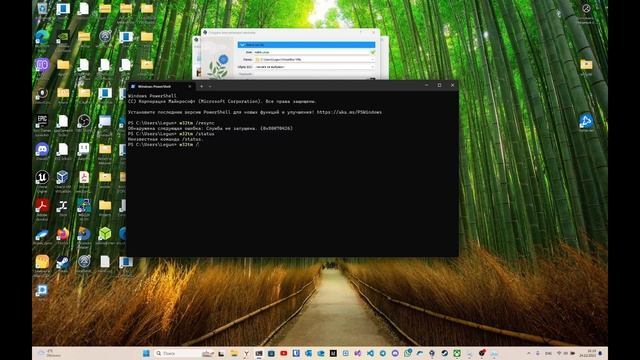Close the Windows PowerShell tab
Screen dimensions: 640x360
click(189, 86)
